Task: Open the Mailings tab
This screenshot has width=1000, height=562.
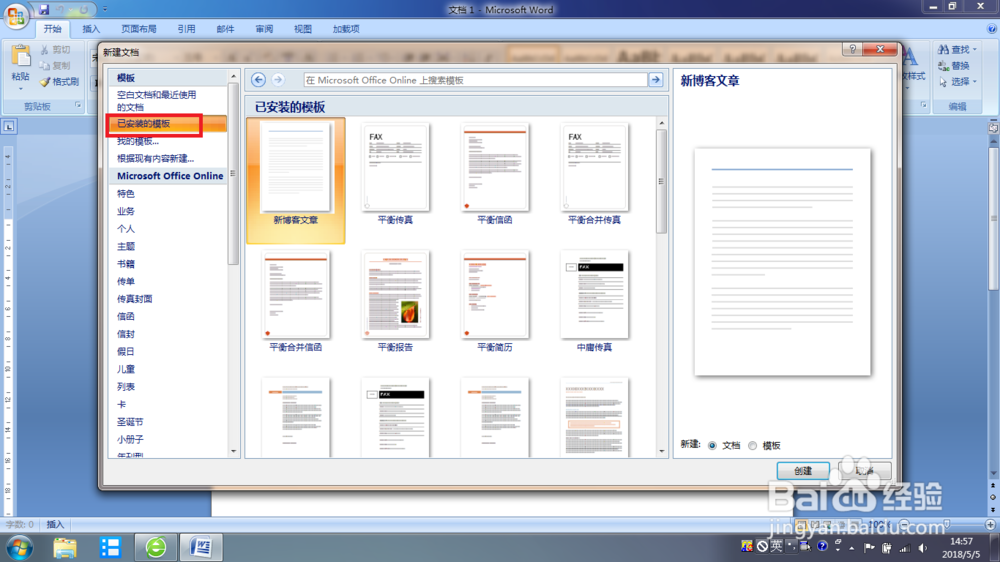Action: 225,29
